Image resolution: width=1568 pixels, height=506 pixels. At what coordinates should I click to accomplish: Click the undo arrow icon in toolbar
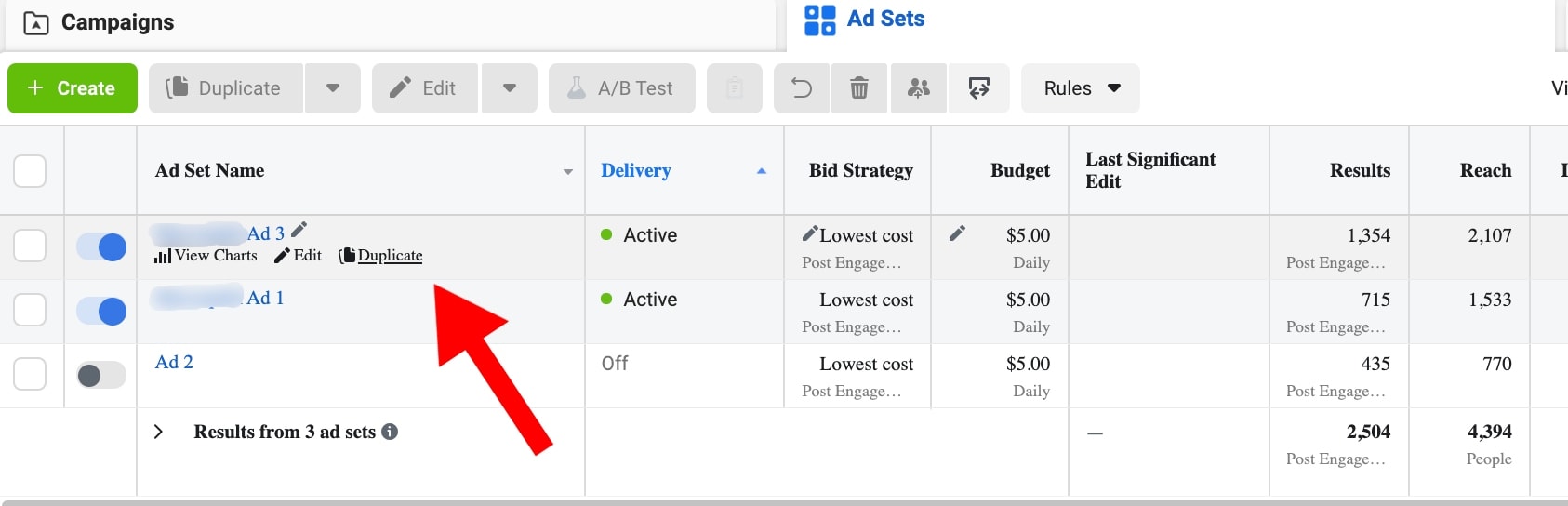[801, 88]
